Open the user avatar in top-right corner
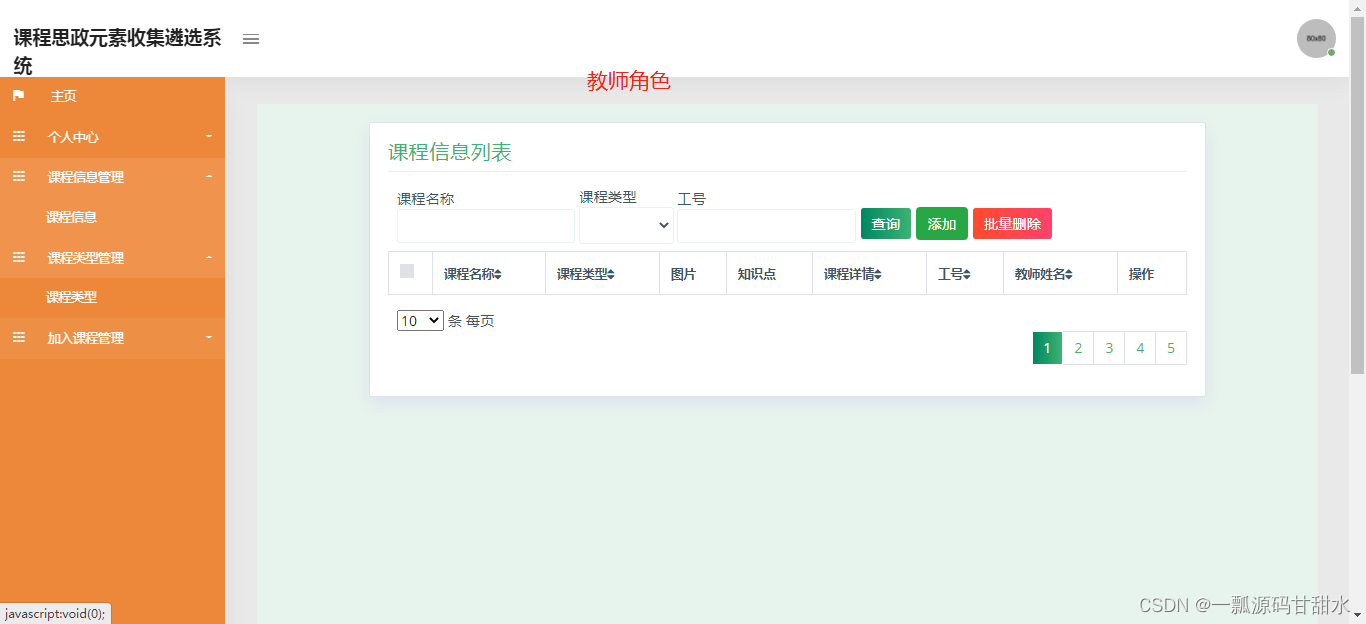 click(1316, 38)
